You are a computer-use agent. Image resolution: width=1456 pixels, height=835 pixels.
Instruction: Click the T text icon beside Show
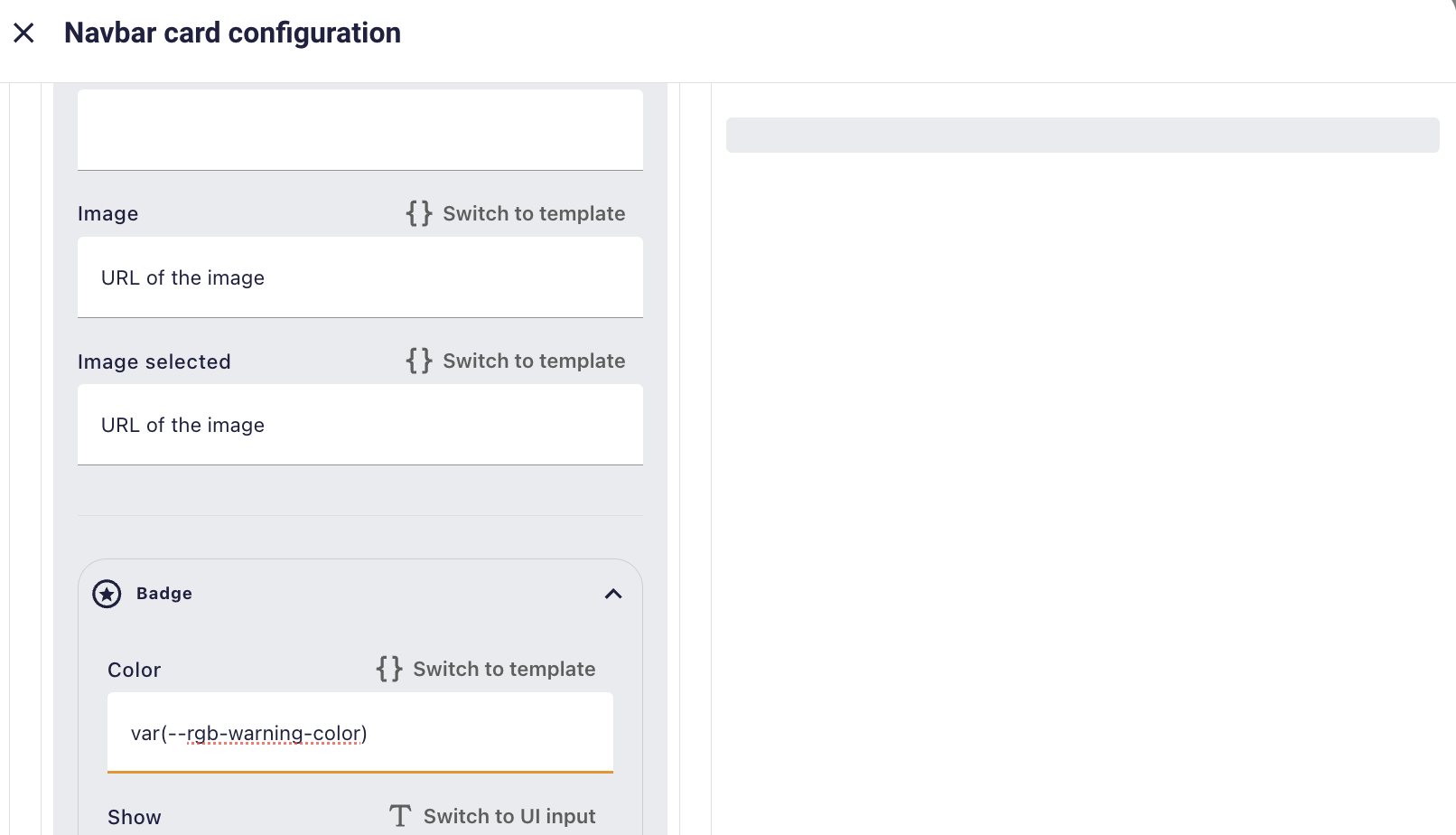point(400,816)
